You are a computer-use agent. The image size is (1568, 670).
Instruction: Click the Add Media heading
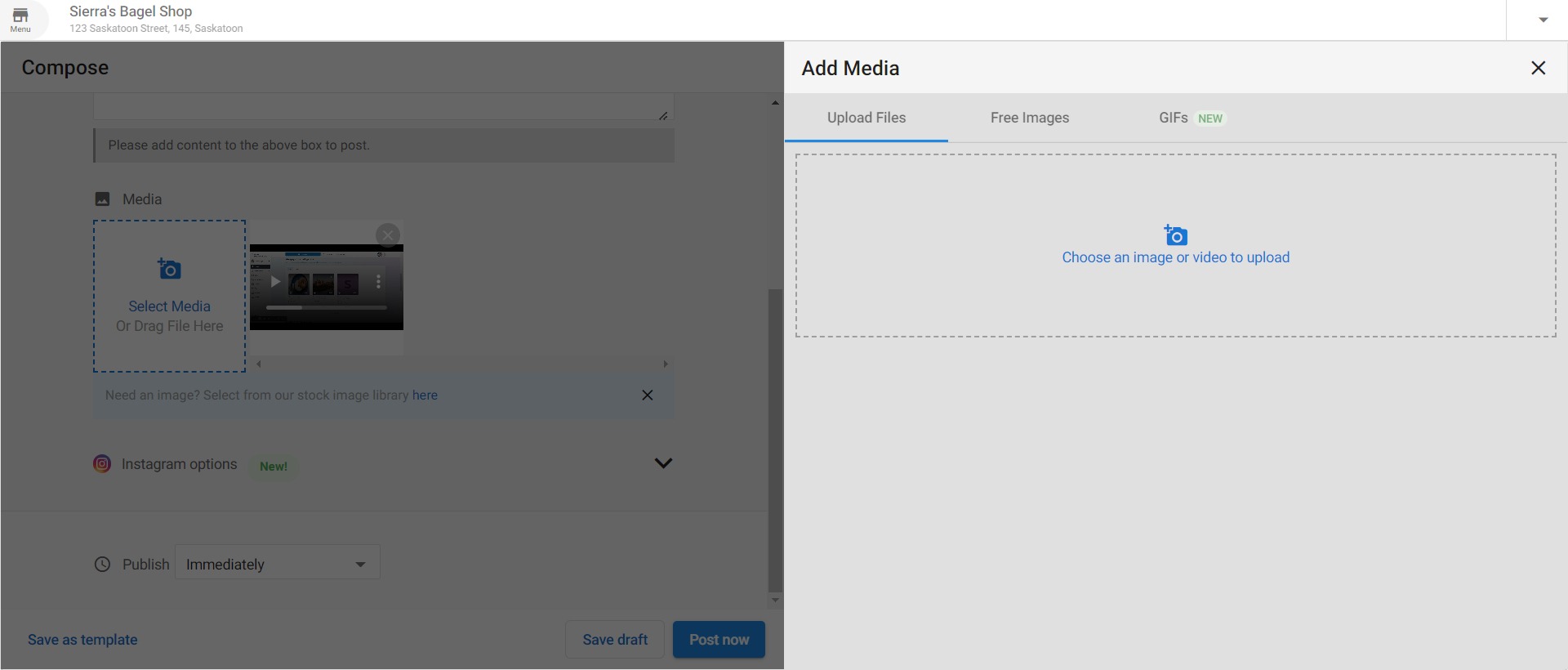(850, 69)
